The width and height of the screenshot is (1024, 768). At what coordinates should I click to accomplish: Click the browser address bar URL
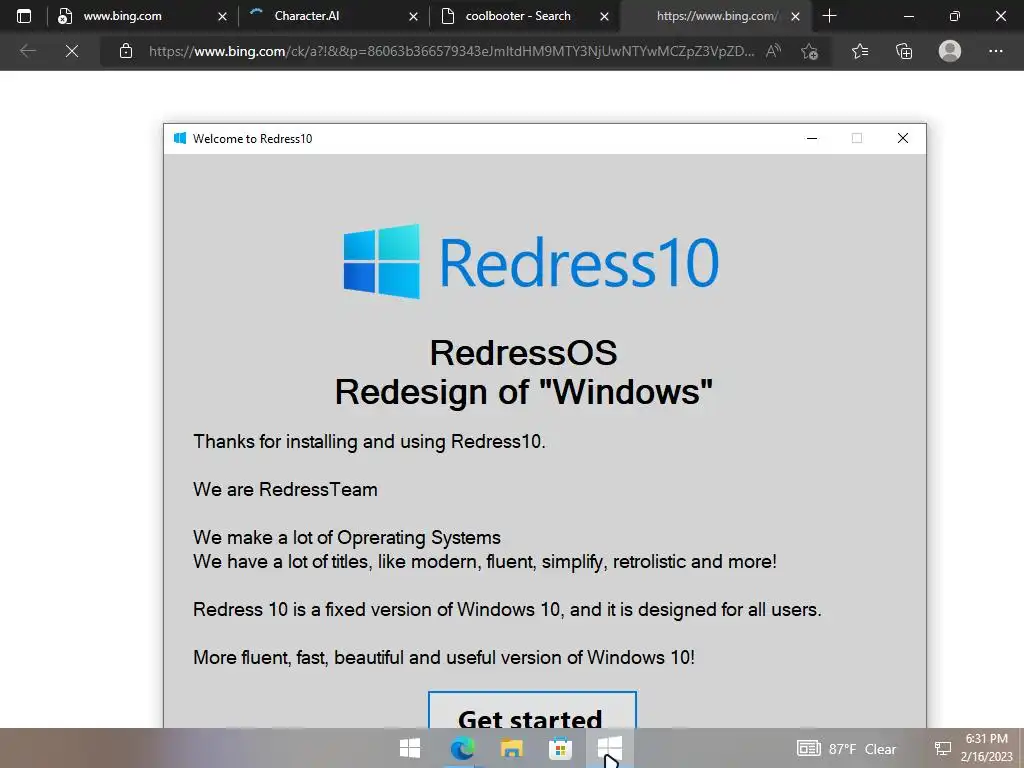coord(451,51)
